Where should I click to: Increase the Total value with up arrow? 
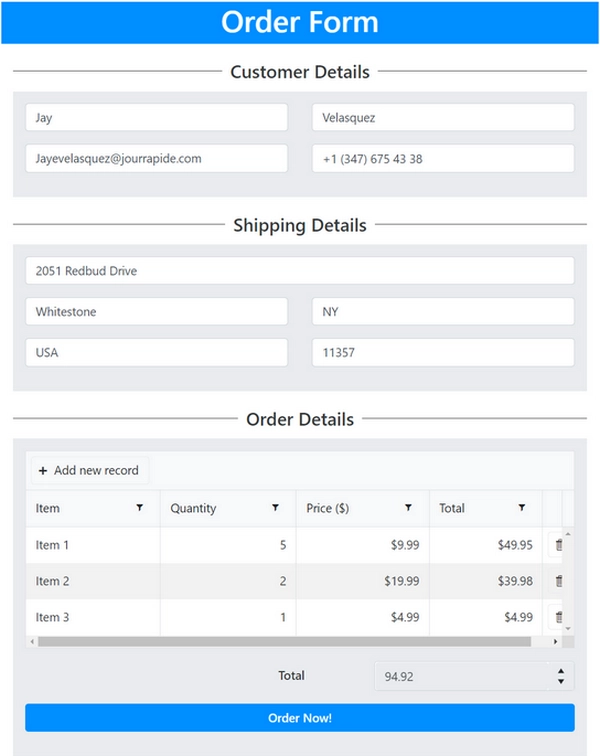560,671
